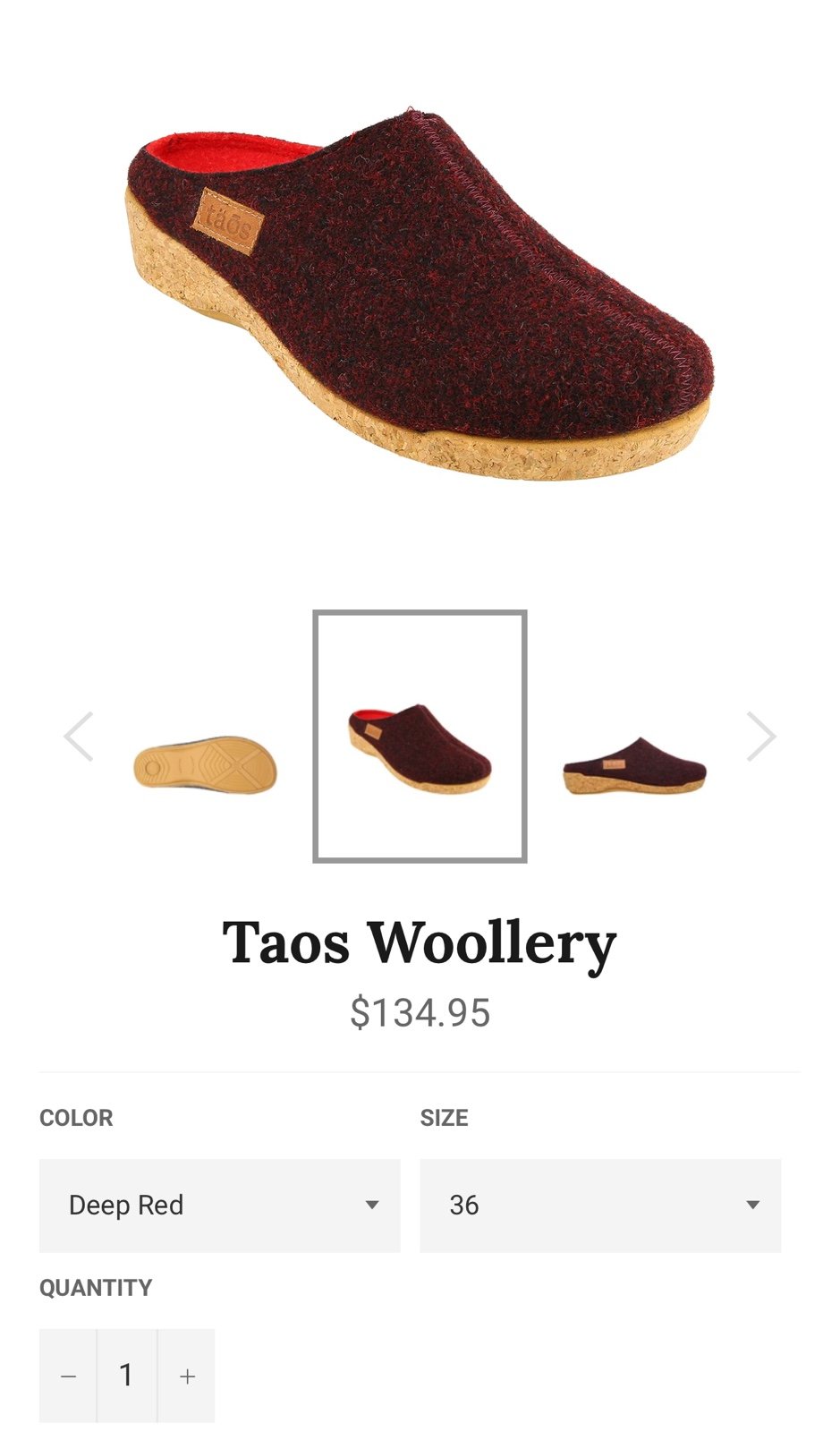Increase quantity with the plus button
The width and height of the screenshot is (840, 1432).
187,1376
